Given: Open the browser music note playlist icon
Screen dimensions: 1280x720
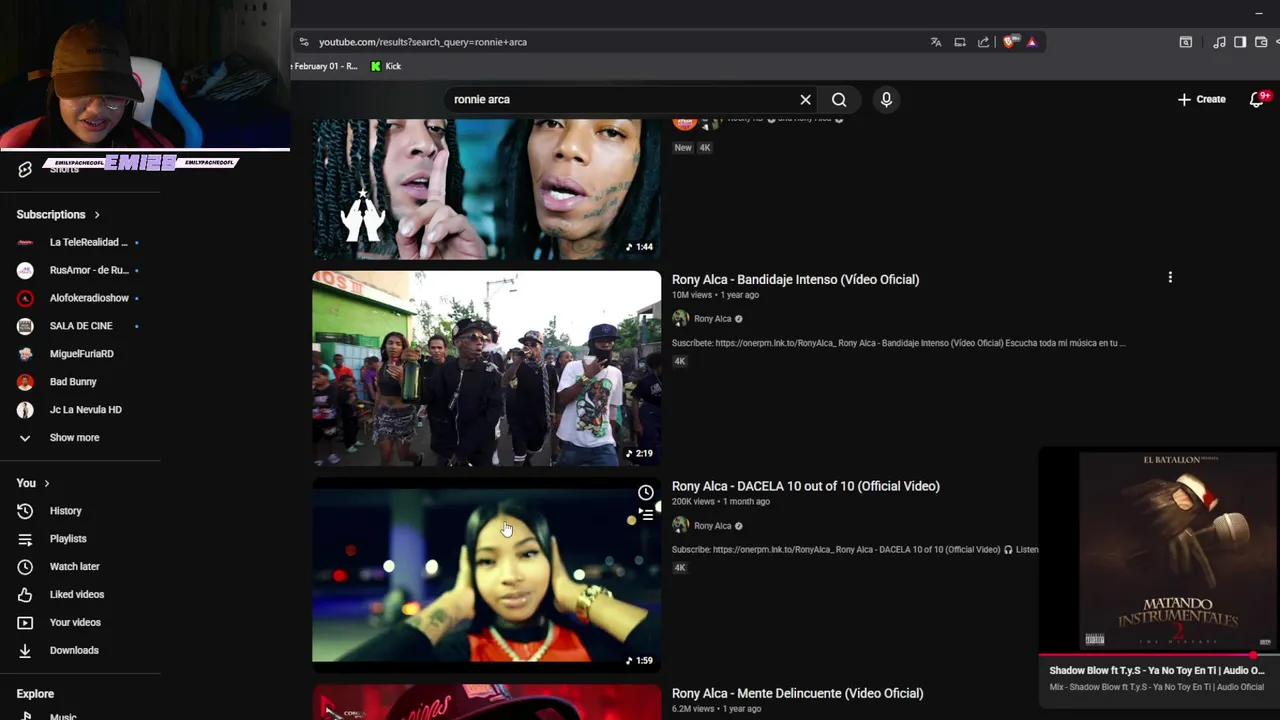Looking at the screenshot, I should click(1219, 42).
